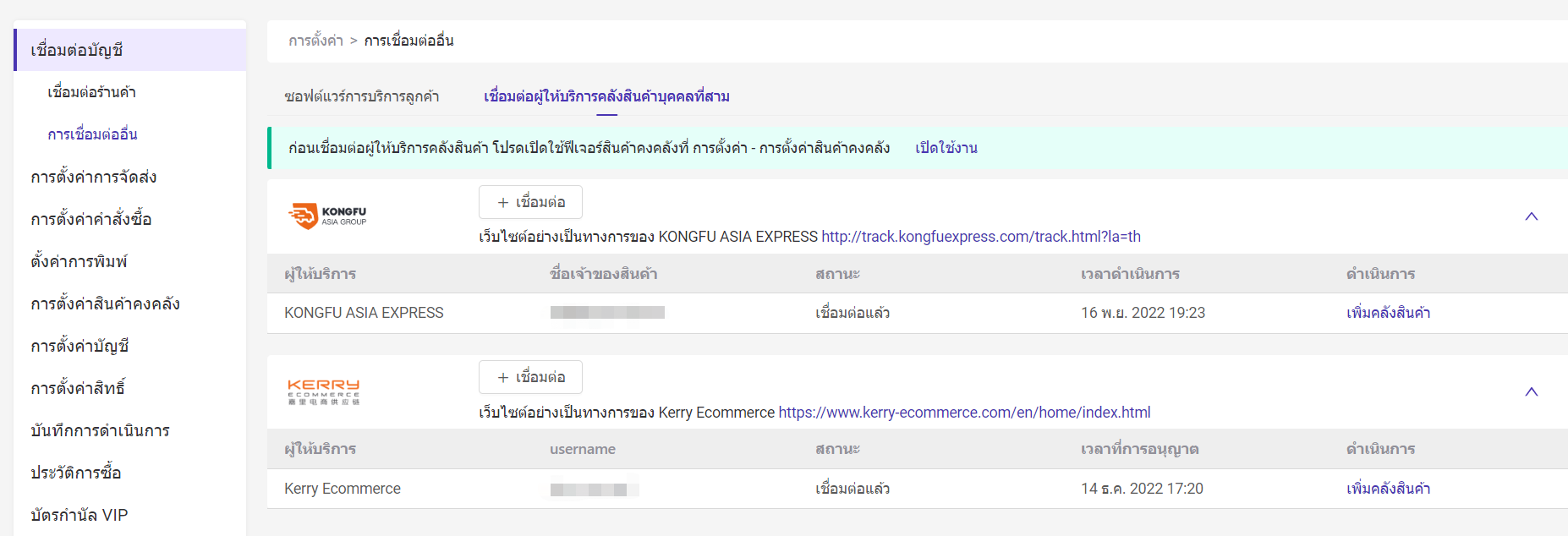Open การตั้งค่าการจัดส่ง settings
This screenshot has height=536, width=1568.
pyautogui.click(x=94, y=177)
